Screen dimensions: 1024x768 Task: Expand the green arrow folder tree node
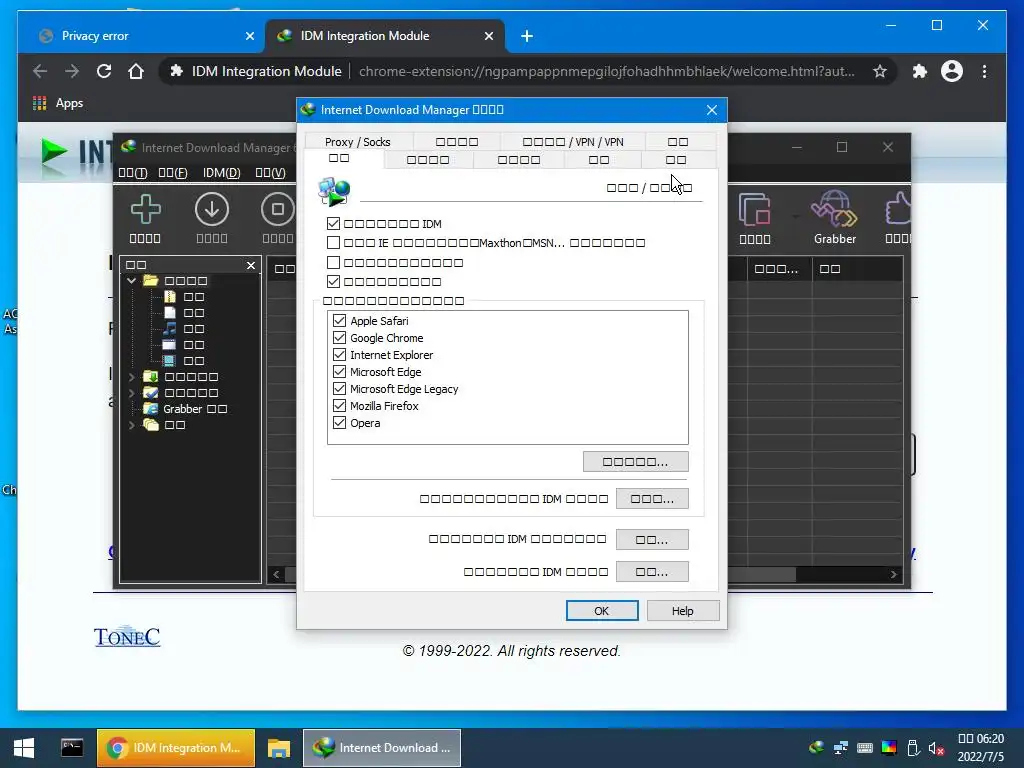pos(131,377)
